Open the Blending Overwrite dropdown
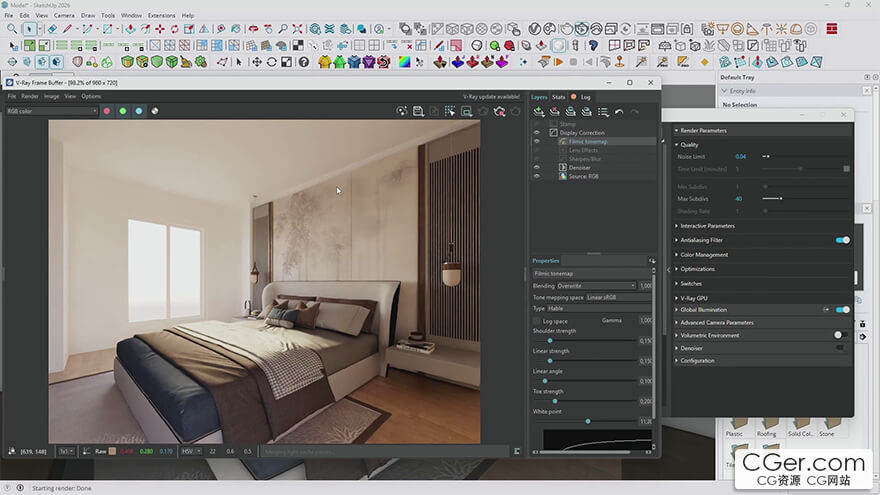 (596, 286)
